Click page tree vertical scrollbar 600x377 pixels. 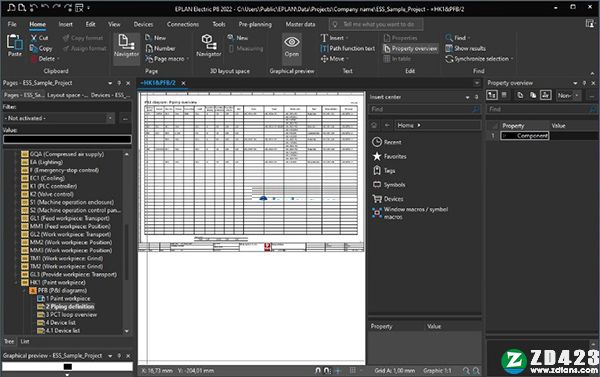(x=127, y=251)
